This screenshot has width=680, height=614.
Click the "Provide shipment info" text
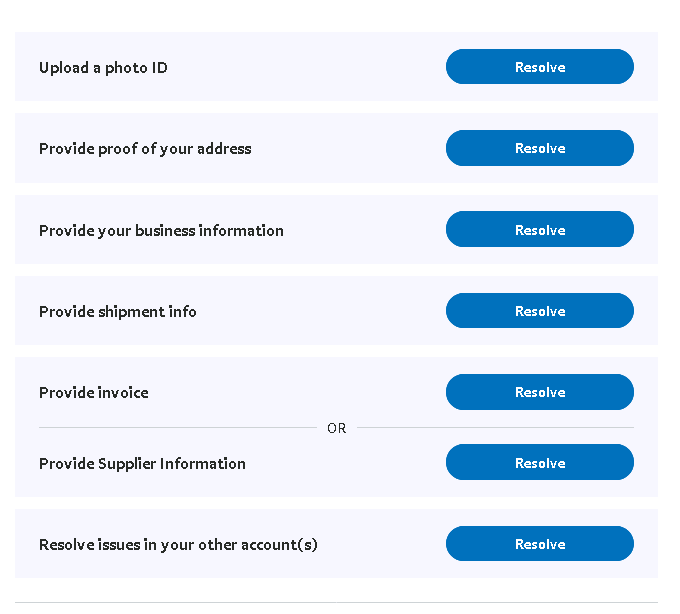[x=117, y=312]
